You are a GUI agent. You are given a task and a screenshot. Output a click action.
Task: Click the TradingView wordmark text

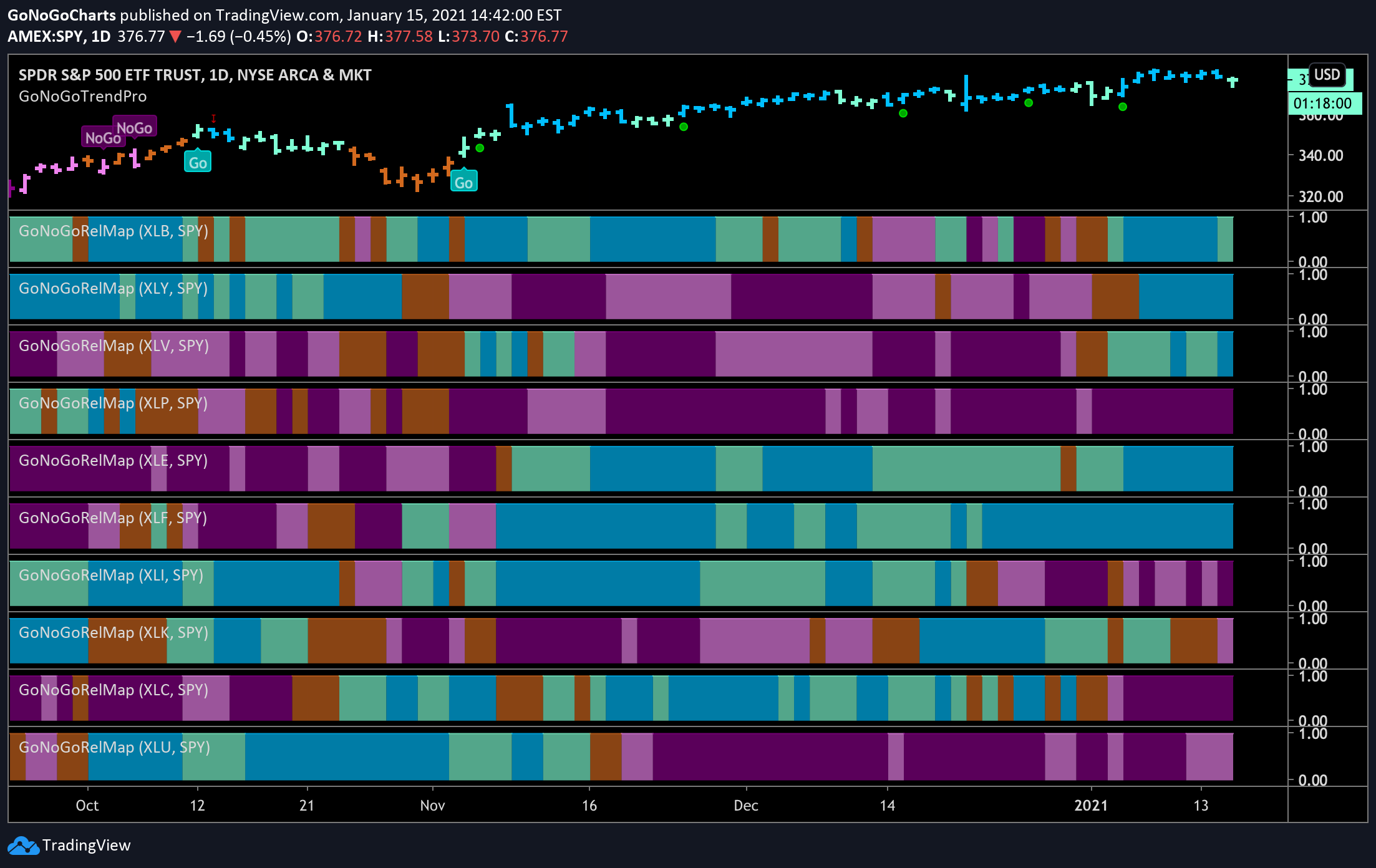[87, 846]
